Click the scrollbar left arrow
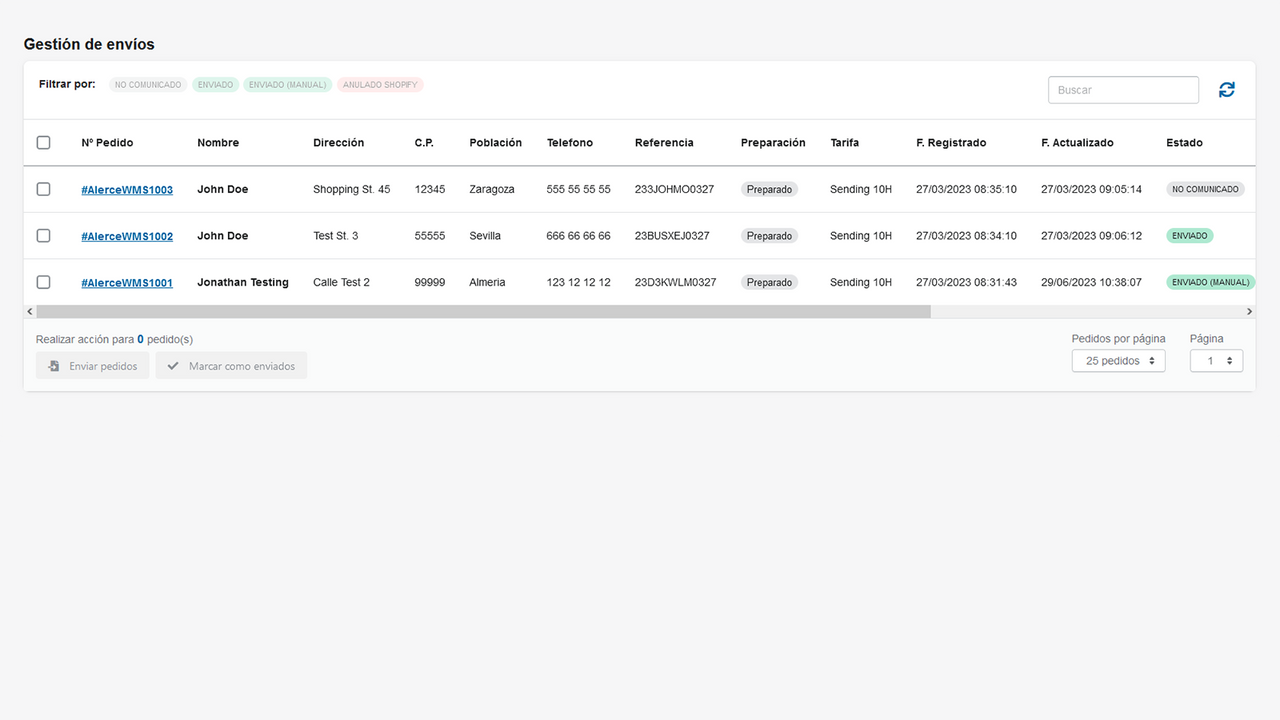The image size is (1280, 720). [30, 312]
